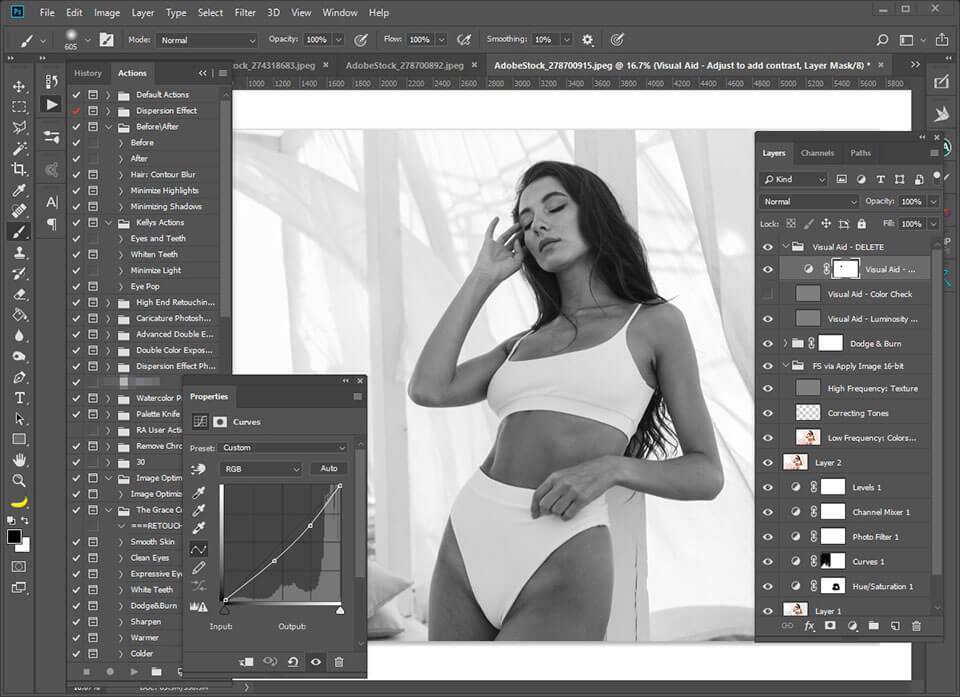The width and height of the screenshot is (960, 697).
Task: Switch to the Channels tab
Action: [x=817, y=153]
